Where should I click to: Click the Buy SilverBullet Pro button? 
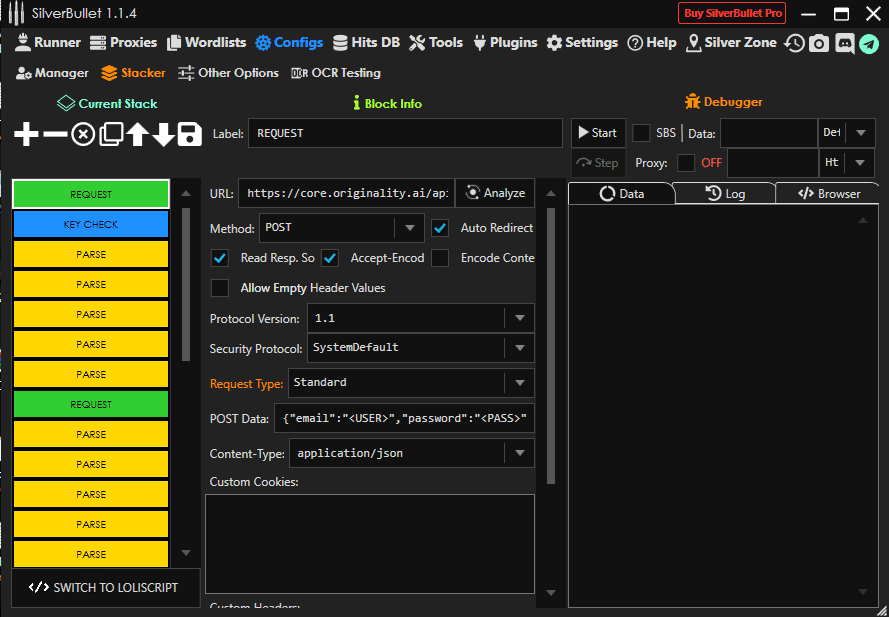[732, 14]
